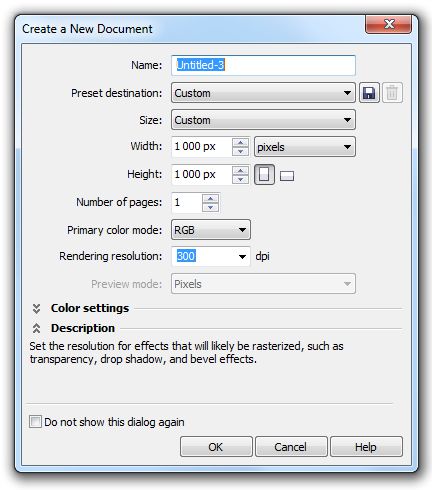The image size is (432, 490).
Task: Open the Rendering resolution dropdown arrow
Action: point(242,256)
